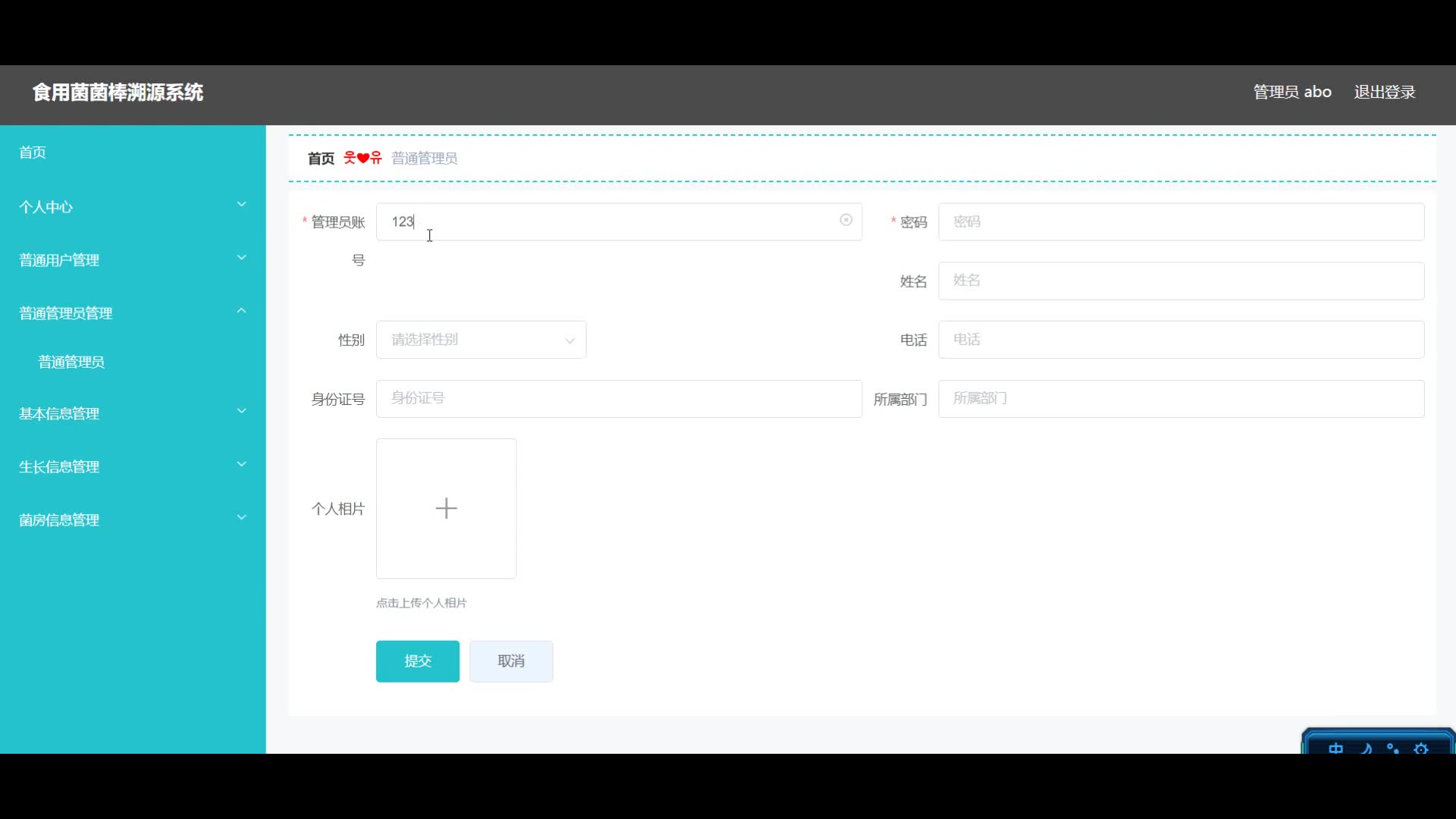
Task: Expand the 个人中心 sidebar menu
Action: pos(133,206)
